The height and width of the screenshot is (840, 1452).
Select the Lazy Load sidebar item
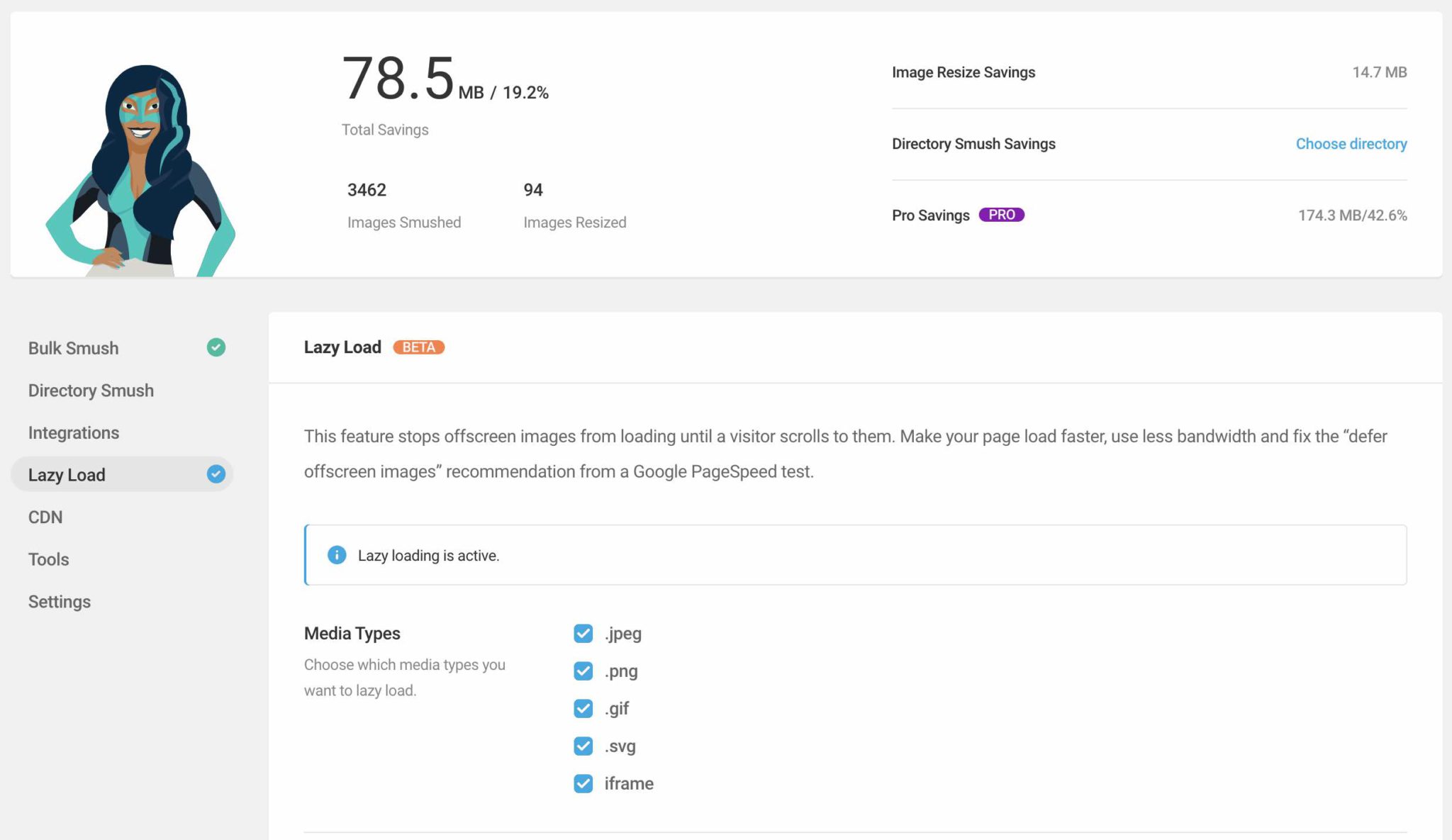point(122,474)
